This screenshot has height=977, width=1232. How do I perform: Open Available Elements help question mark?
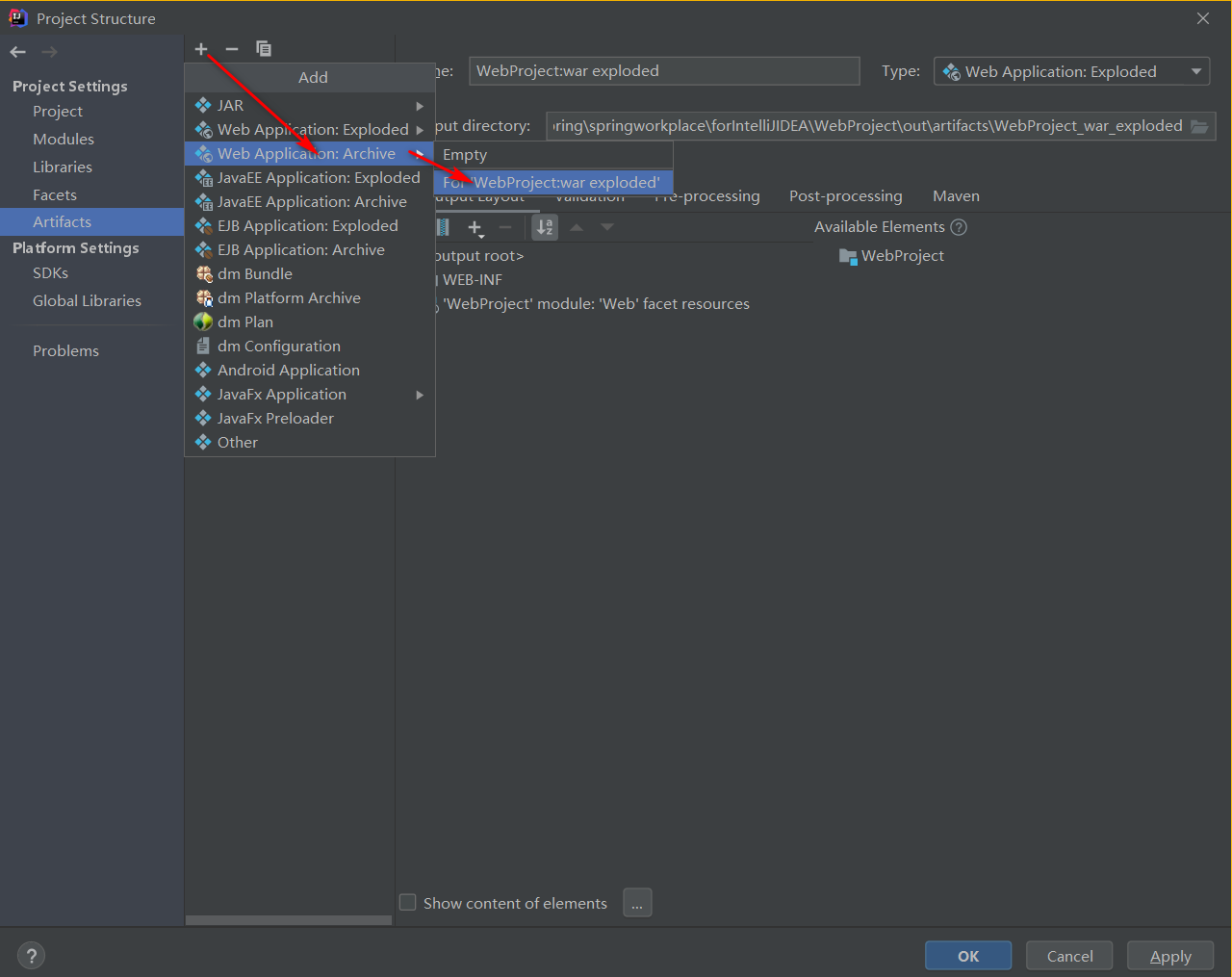[x=959, y=227]
